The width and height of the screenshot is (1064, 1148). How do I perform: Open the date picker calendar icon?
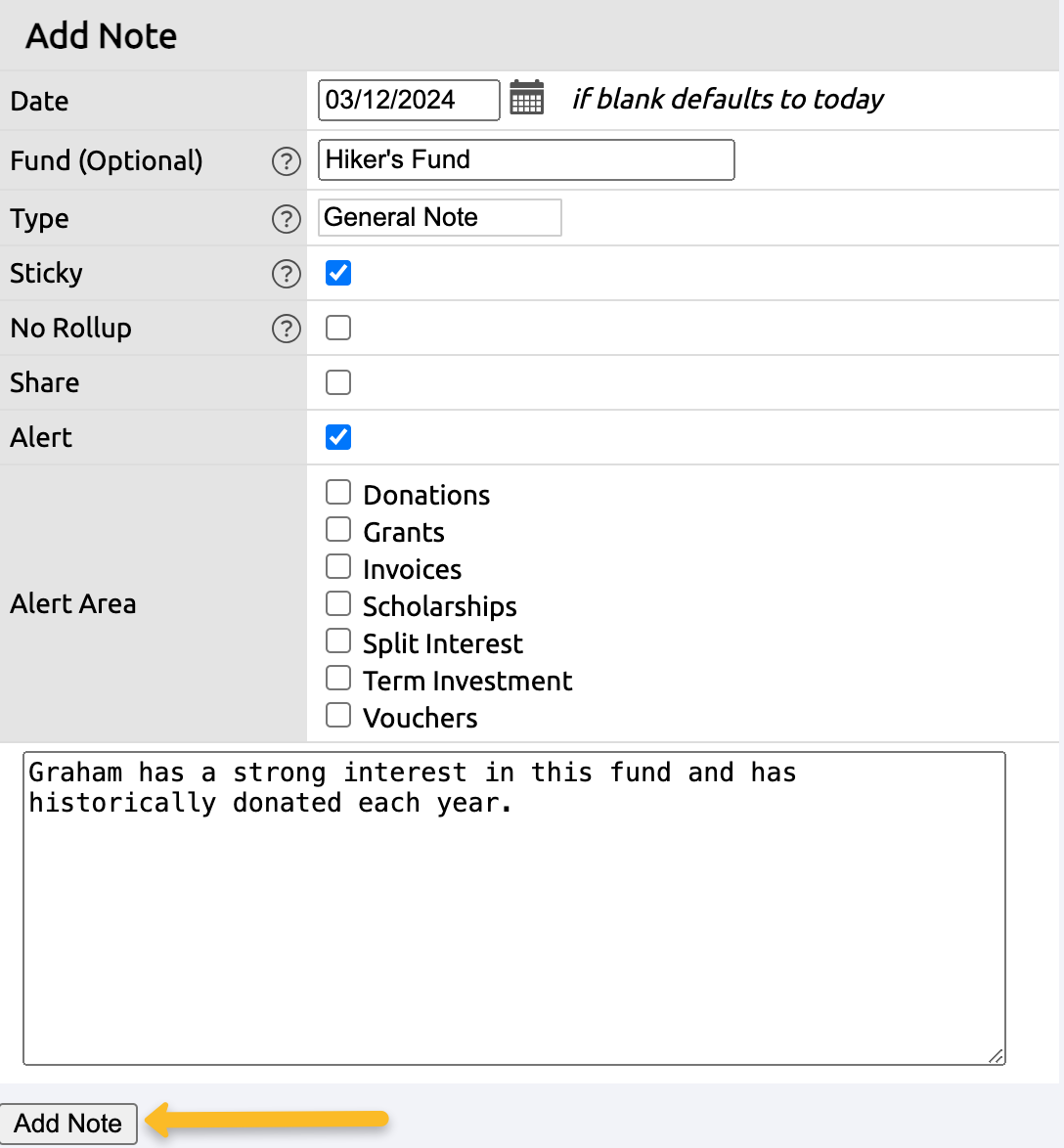(x=527, y=99)
